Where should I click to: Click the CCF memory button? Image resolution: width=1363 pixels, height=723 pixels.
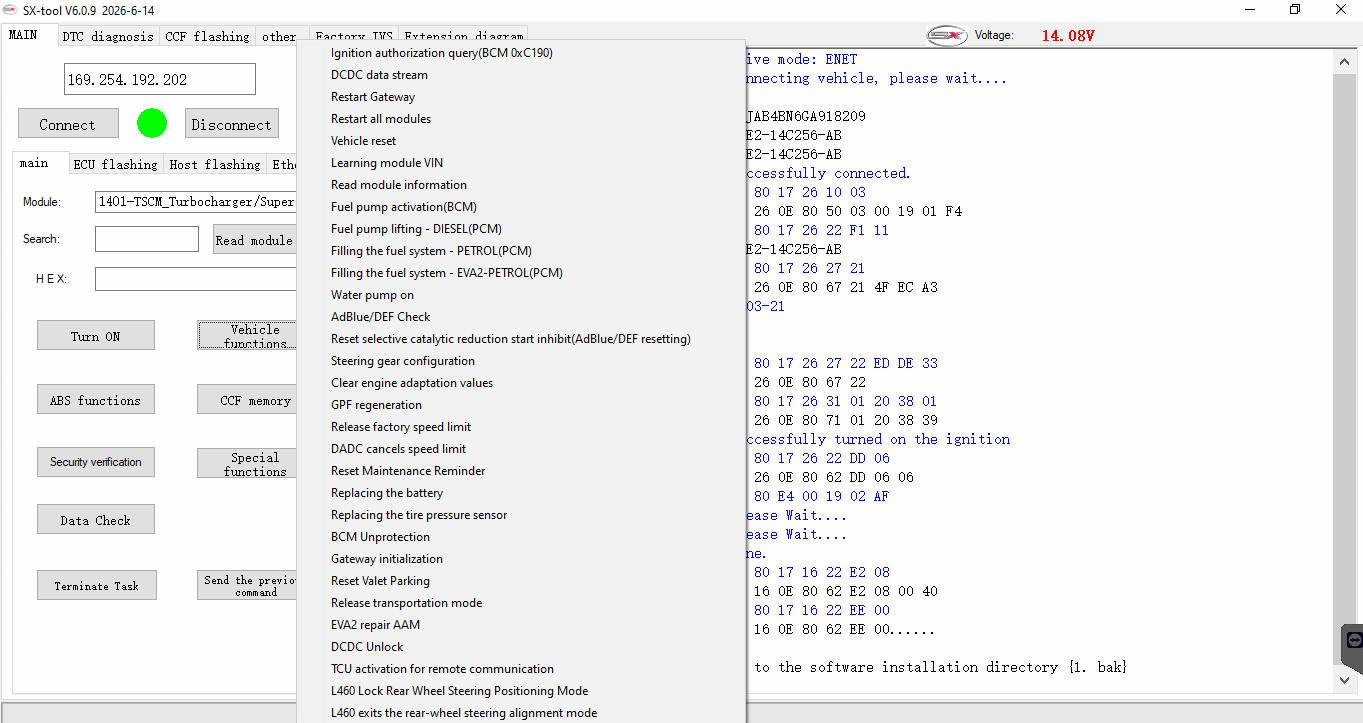(248, 400)
